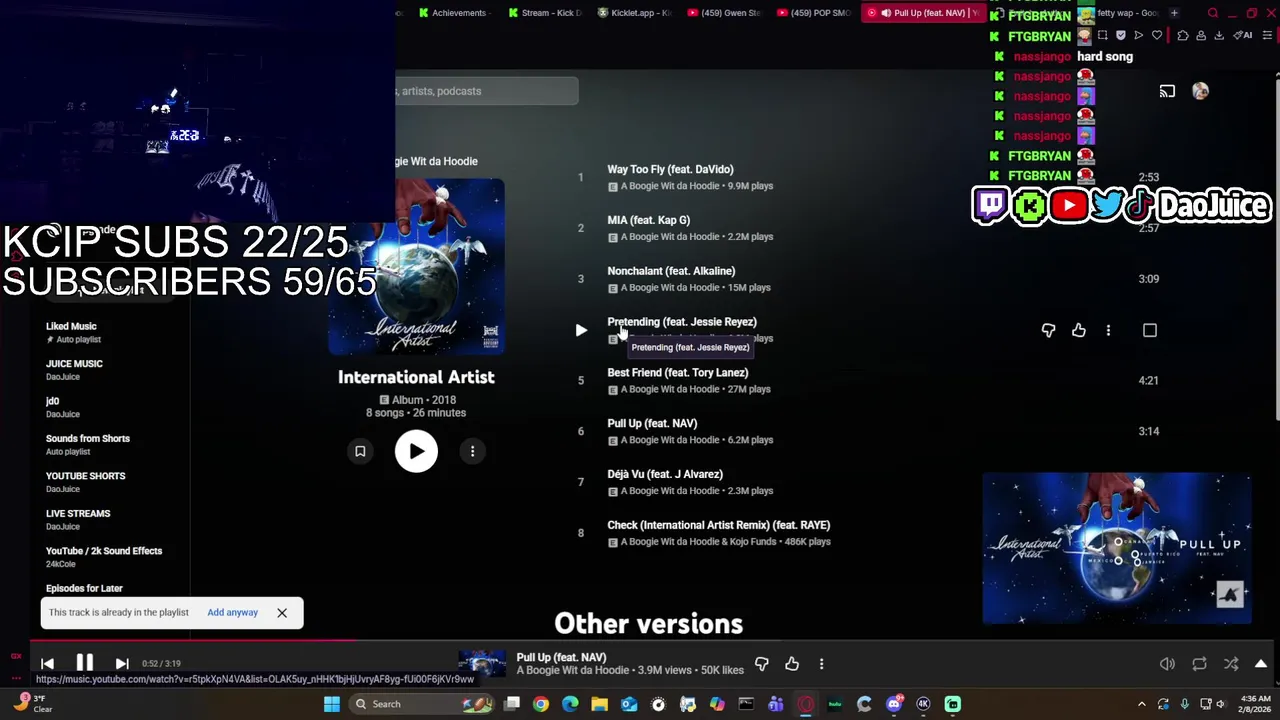Like the Pretending track row
Screen dimensions: 1280x720
tap(1079, 330)
